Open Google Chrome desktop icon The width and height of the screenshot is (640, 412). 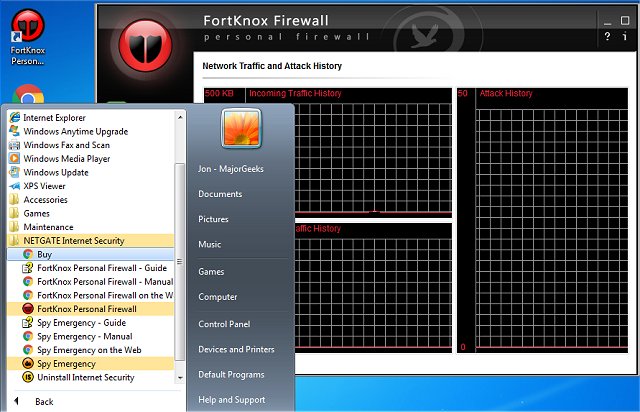[28, 95]
